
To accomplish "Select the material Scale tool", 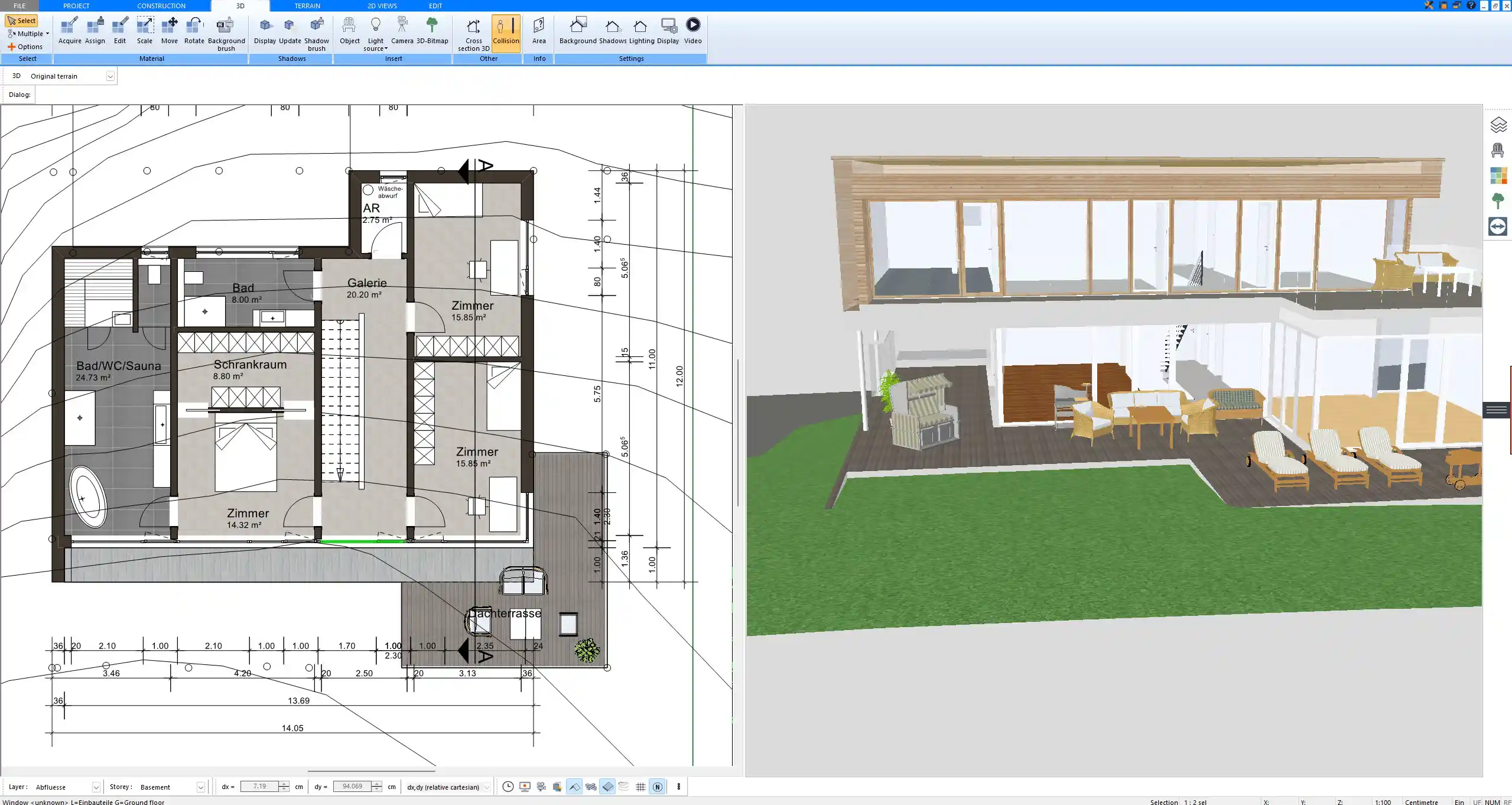I will click(145, 31).
